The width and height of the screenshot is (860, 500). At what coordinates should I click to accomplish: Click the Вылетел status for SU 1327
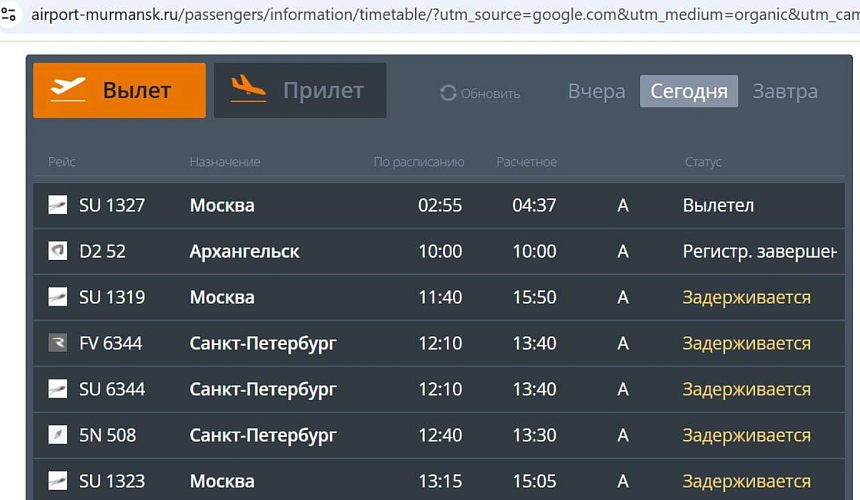tap(718, 205)
